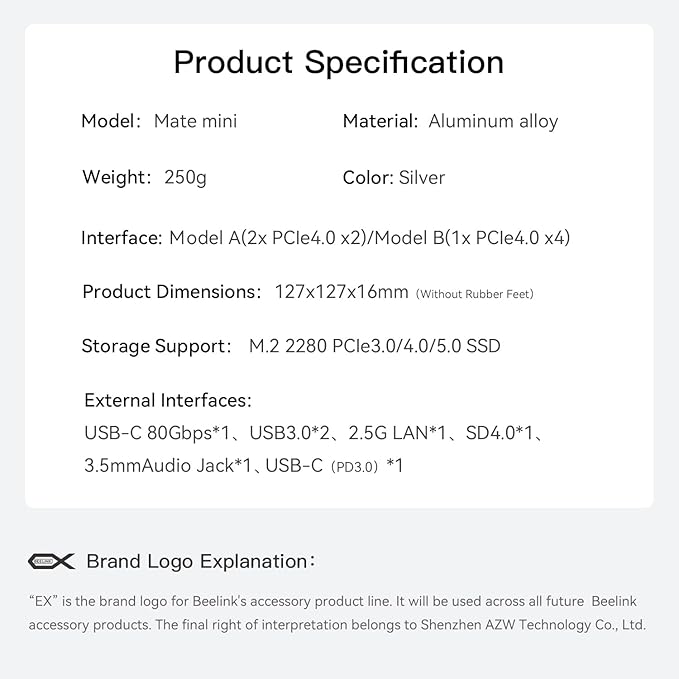Viewport: 679px width, 679px height.
Task: Click the External Interfaces label
Action: click(x=168, y=400)
